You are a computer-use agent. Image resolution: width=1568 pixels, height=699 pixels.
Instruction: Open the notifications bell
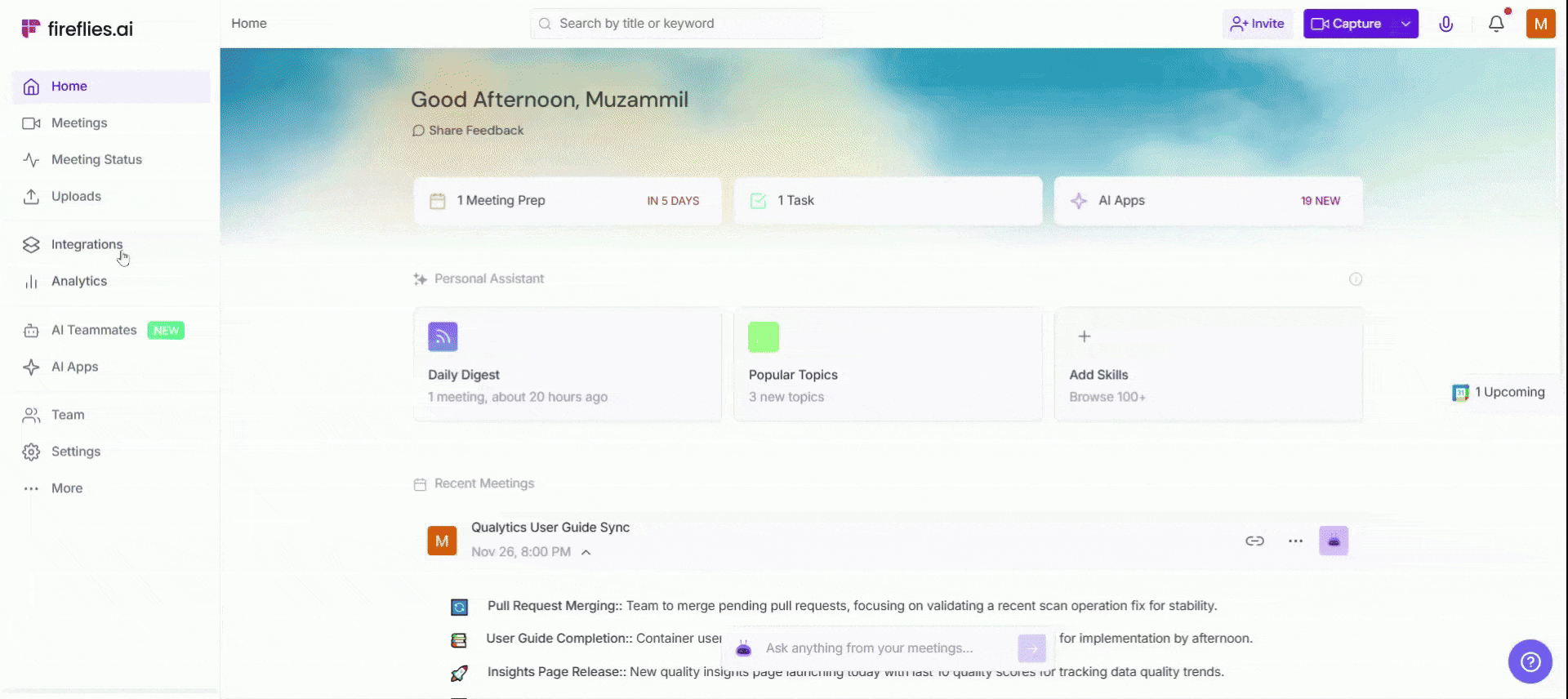pyautogui.click(x=1496, y=24)
